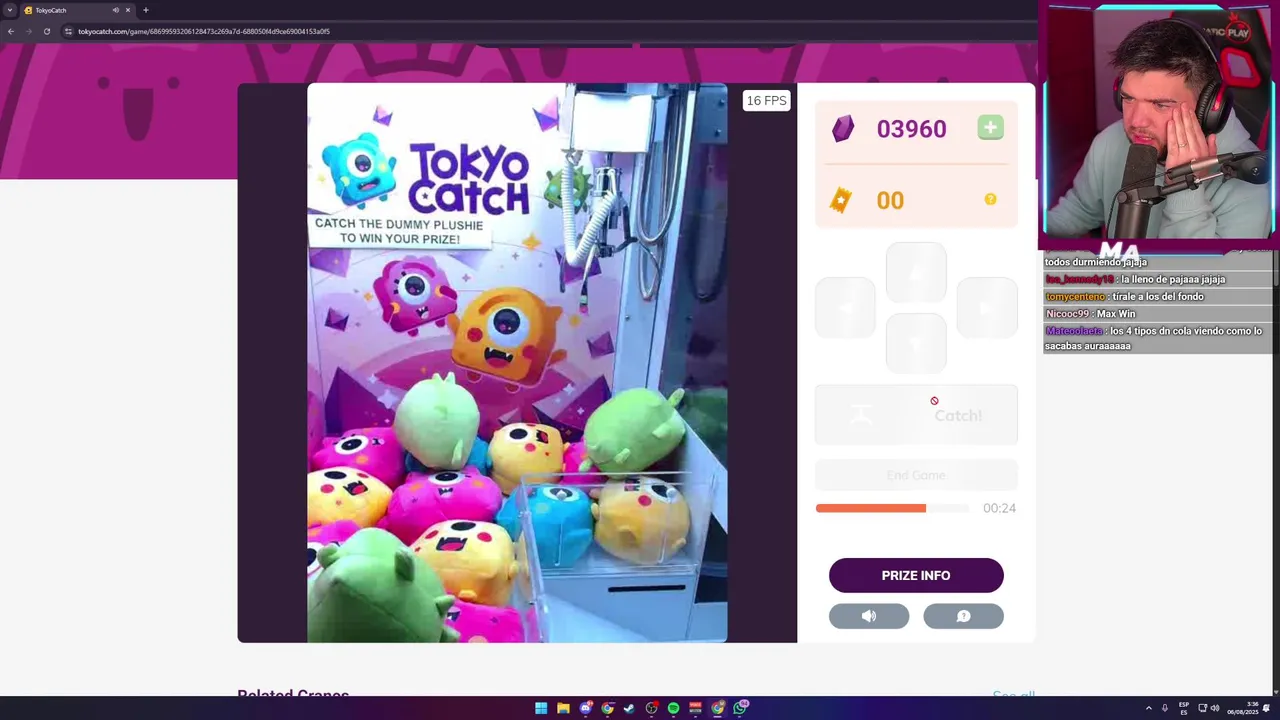View site information icon in address bar
The height and width of the screenshot is (720, 1280).
[68, 31]
